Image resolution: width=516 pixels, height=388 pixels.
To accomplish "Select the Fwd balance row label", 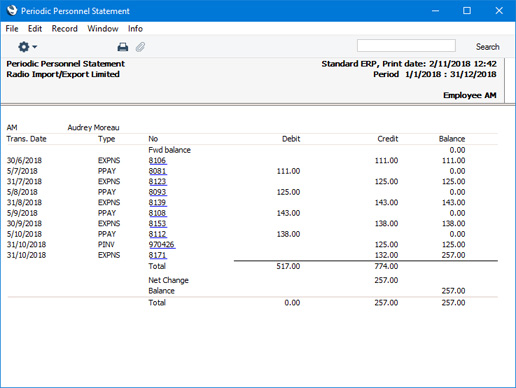I will pyautogui.click(x=169, y=150).
